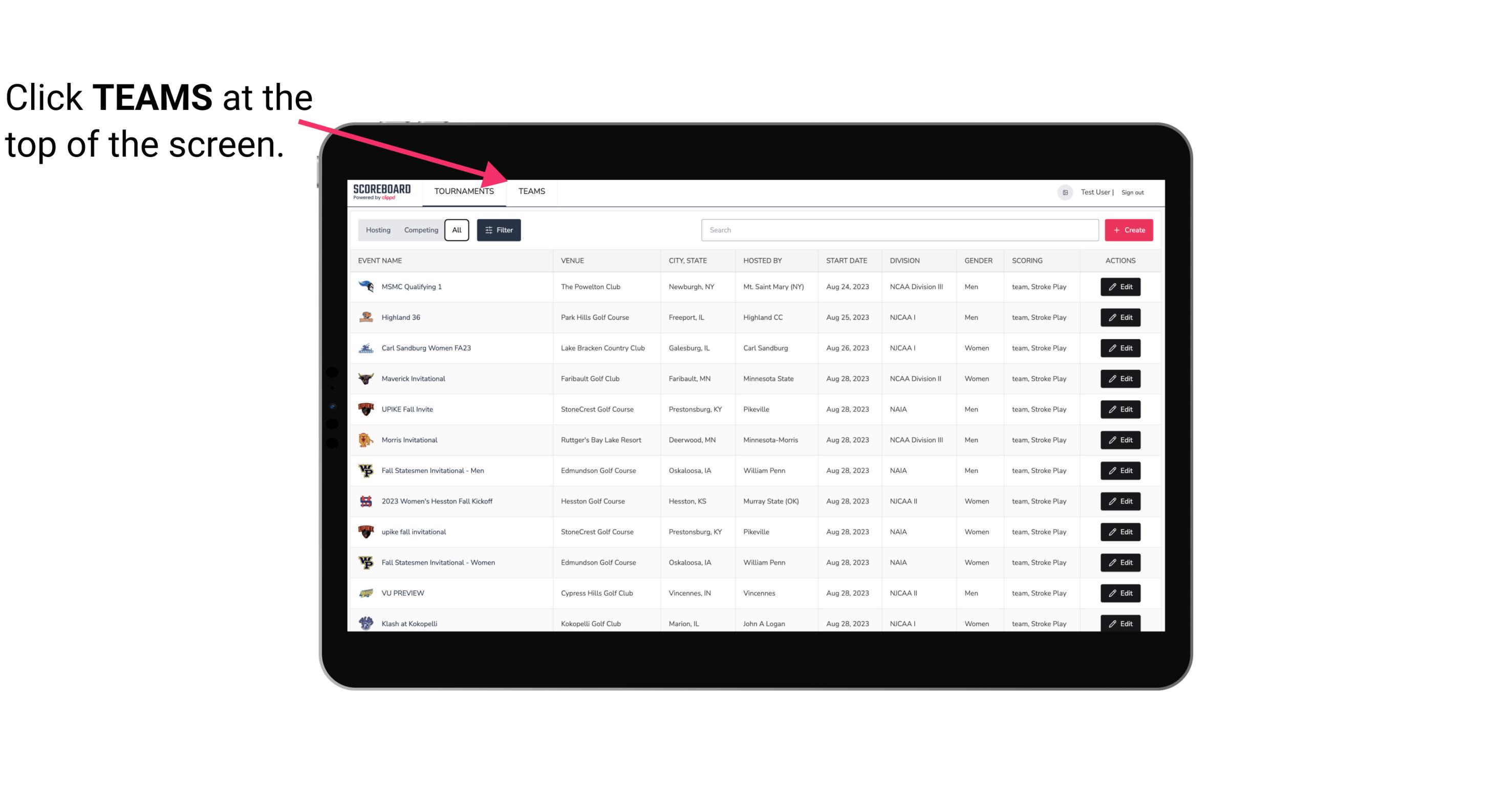Select the All filter toggle
The height and width of the screenshot is (812, 1510).
(457, 230)
